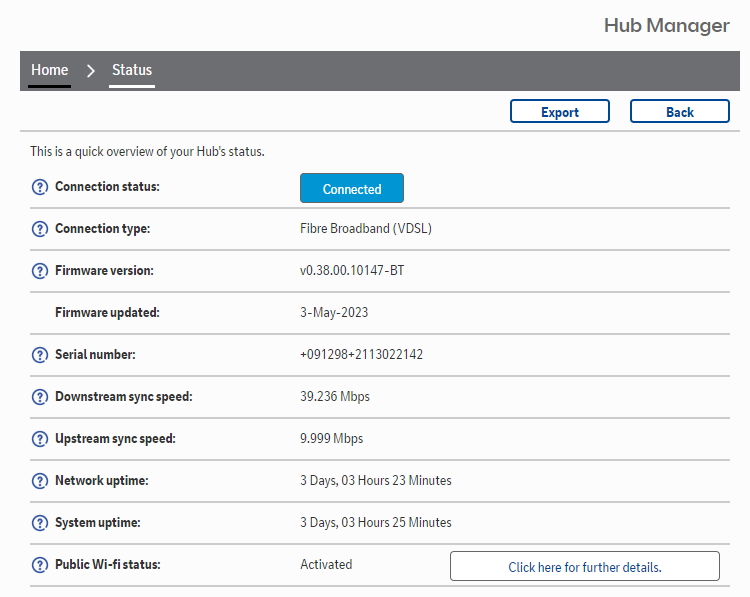The height and width of the screenshot is (597, 750).
Task: Click the blue Connected status button
Action: coord(352,189)
